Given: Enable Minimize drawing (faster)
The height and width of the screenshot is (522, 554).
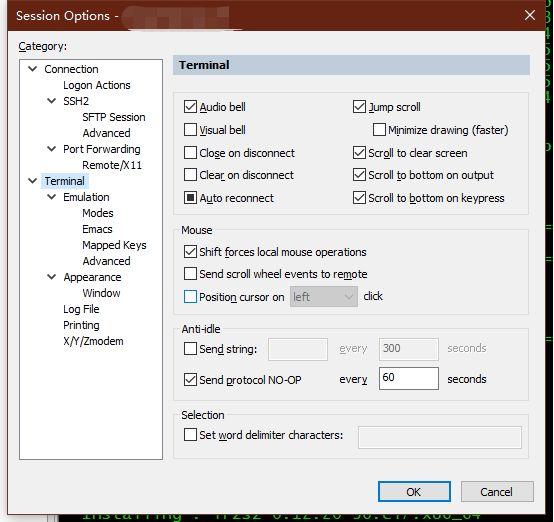Looking at the screenshot, I should (379, 130).
